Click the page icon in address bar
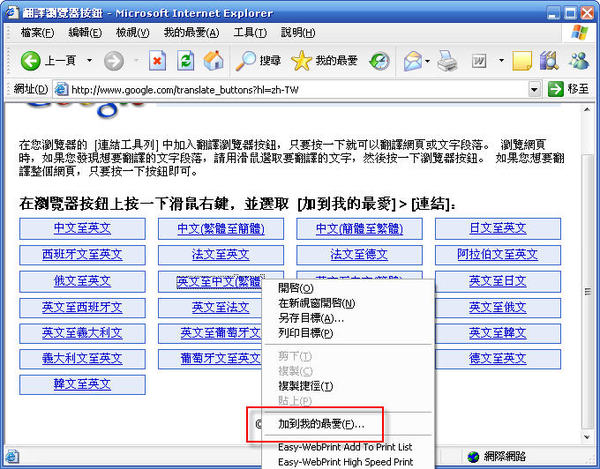The width and height of the screenshot is (600, 469). tap(61, 90)
